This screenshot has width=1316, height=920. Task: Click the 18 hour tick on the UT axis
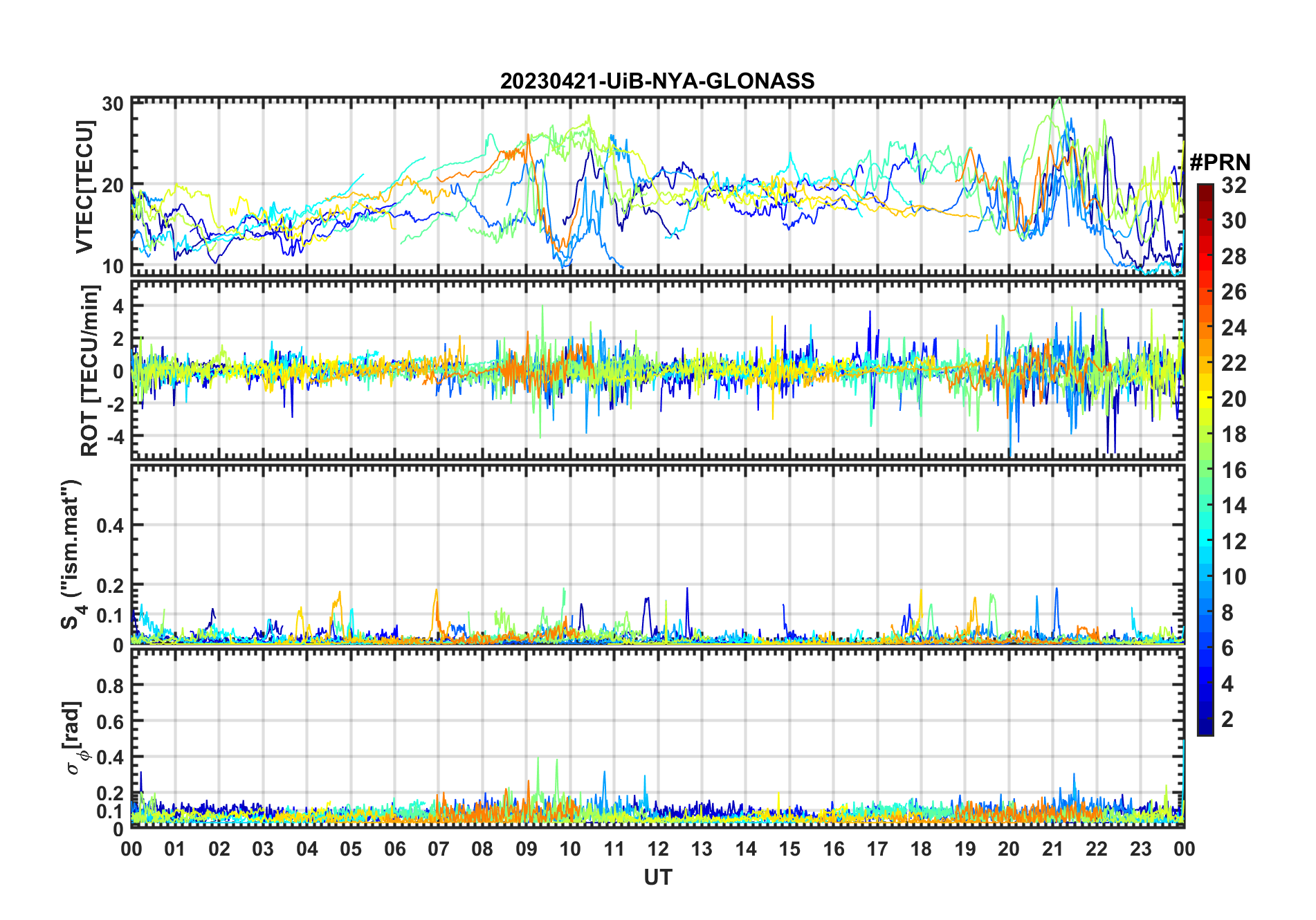[921, 849]
